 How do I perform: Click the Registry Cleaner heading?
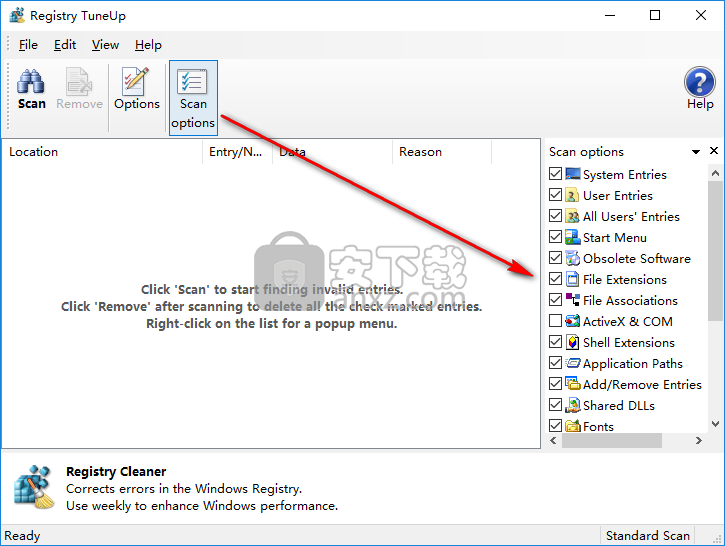116,471
